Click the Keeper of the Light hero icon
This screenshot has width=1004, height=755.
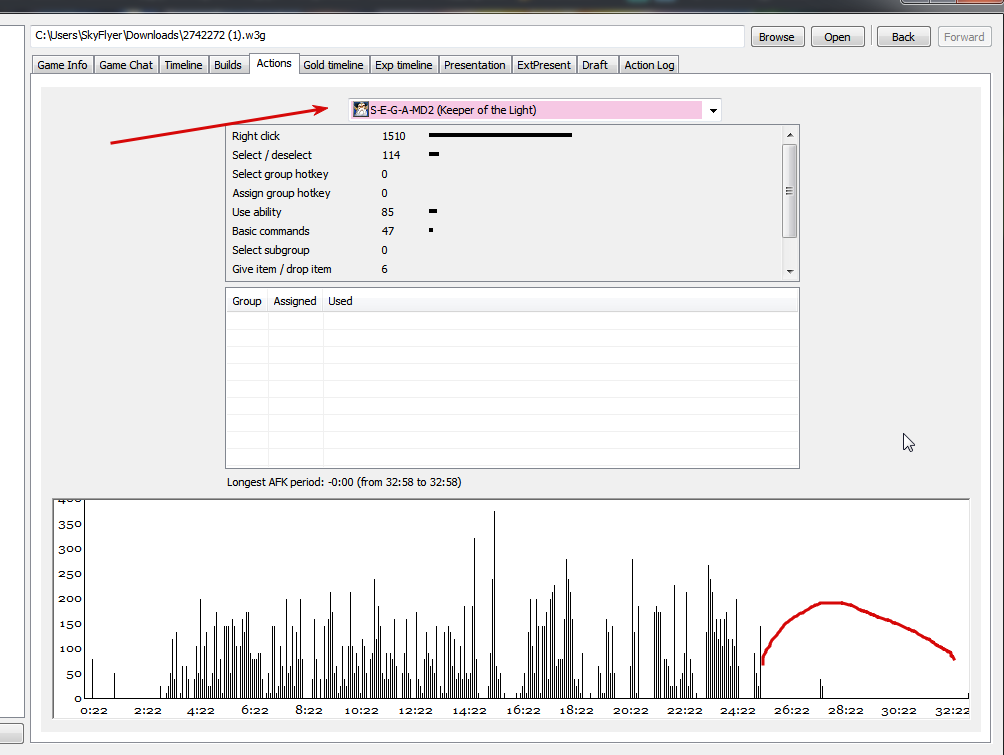(361, 110)
